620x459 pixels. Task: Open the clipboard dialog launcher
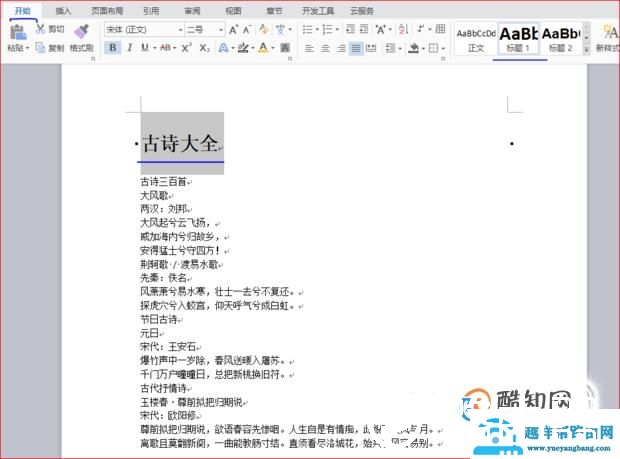click(x=93, y=59)
